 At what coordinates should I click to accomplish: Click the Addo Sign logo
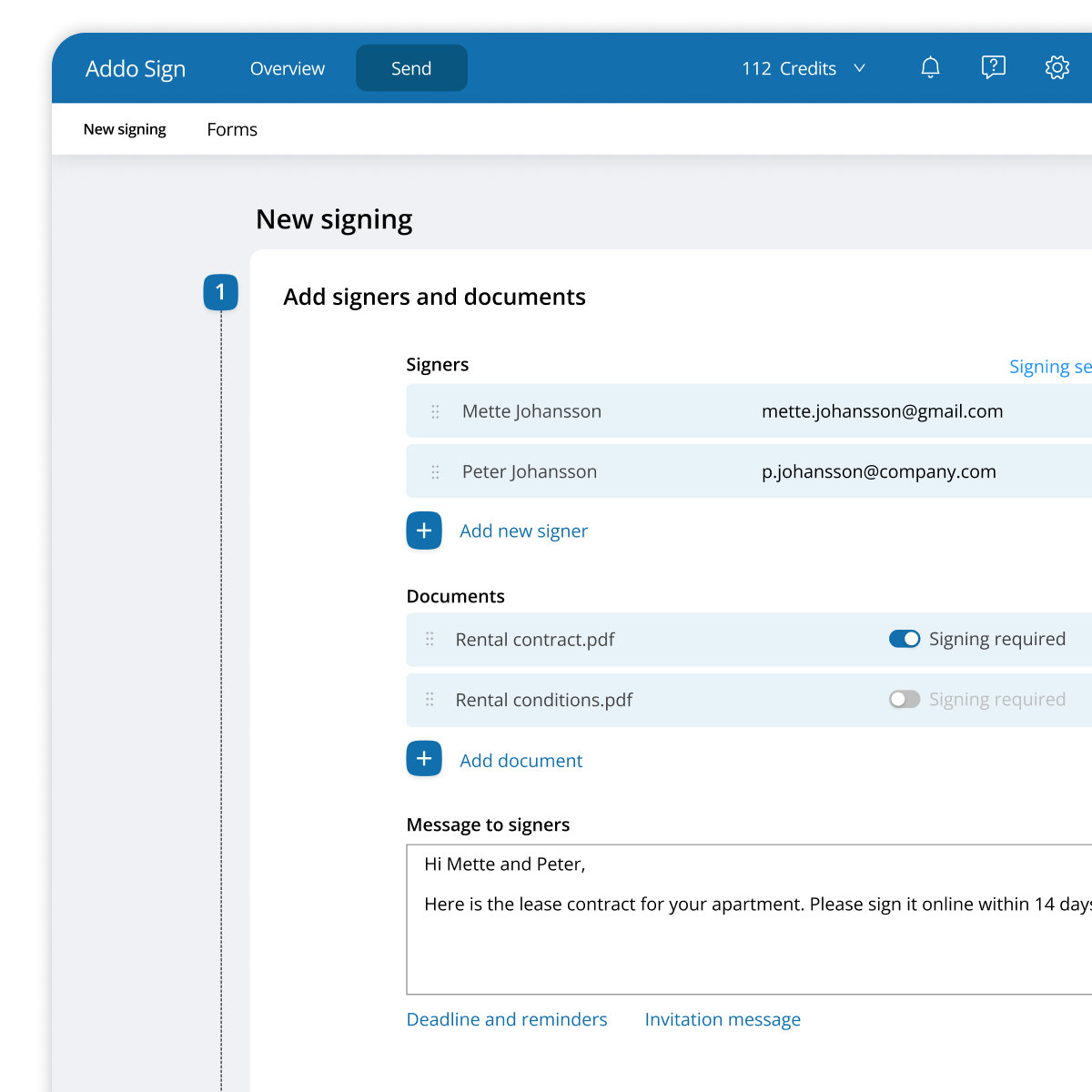pyautogui.click(x=136, y=68)
